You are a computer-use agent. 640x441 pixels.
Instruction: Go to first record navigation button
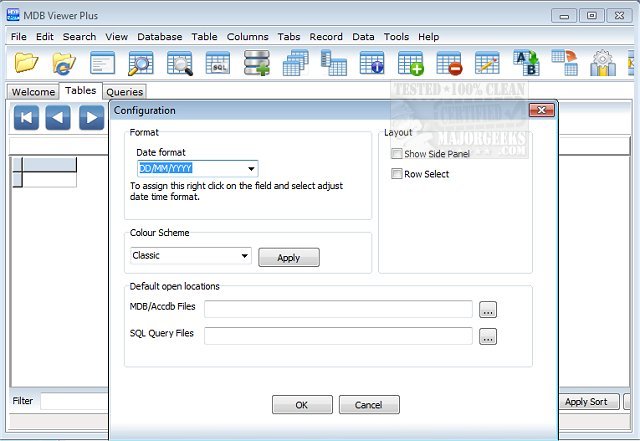26,118
